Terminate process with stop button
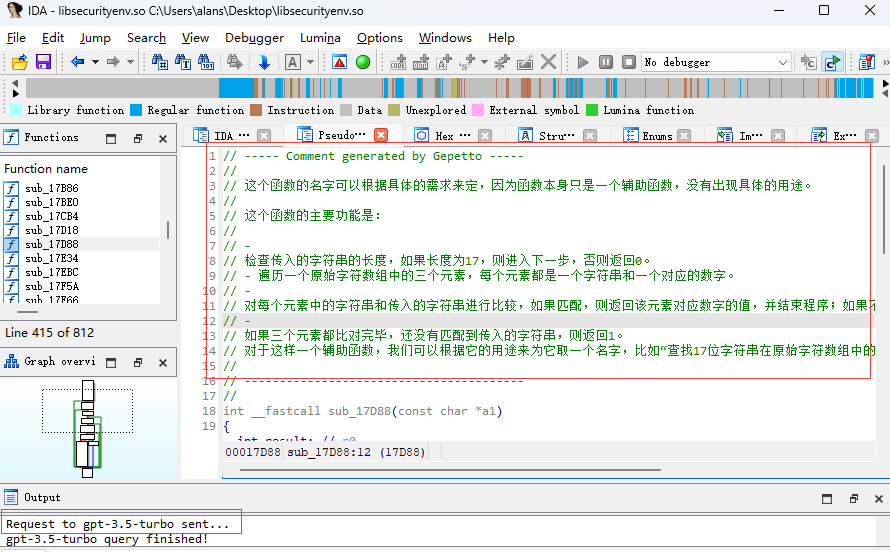 tap(629, 62)
